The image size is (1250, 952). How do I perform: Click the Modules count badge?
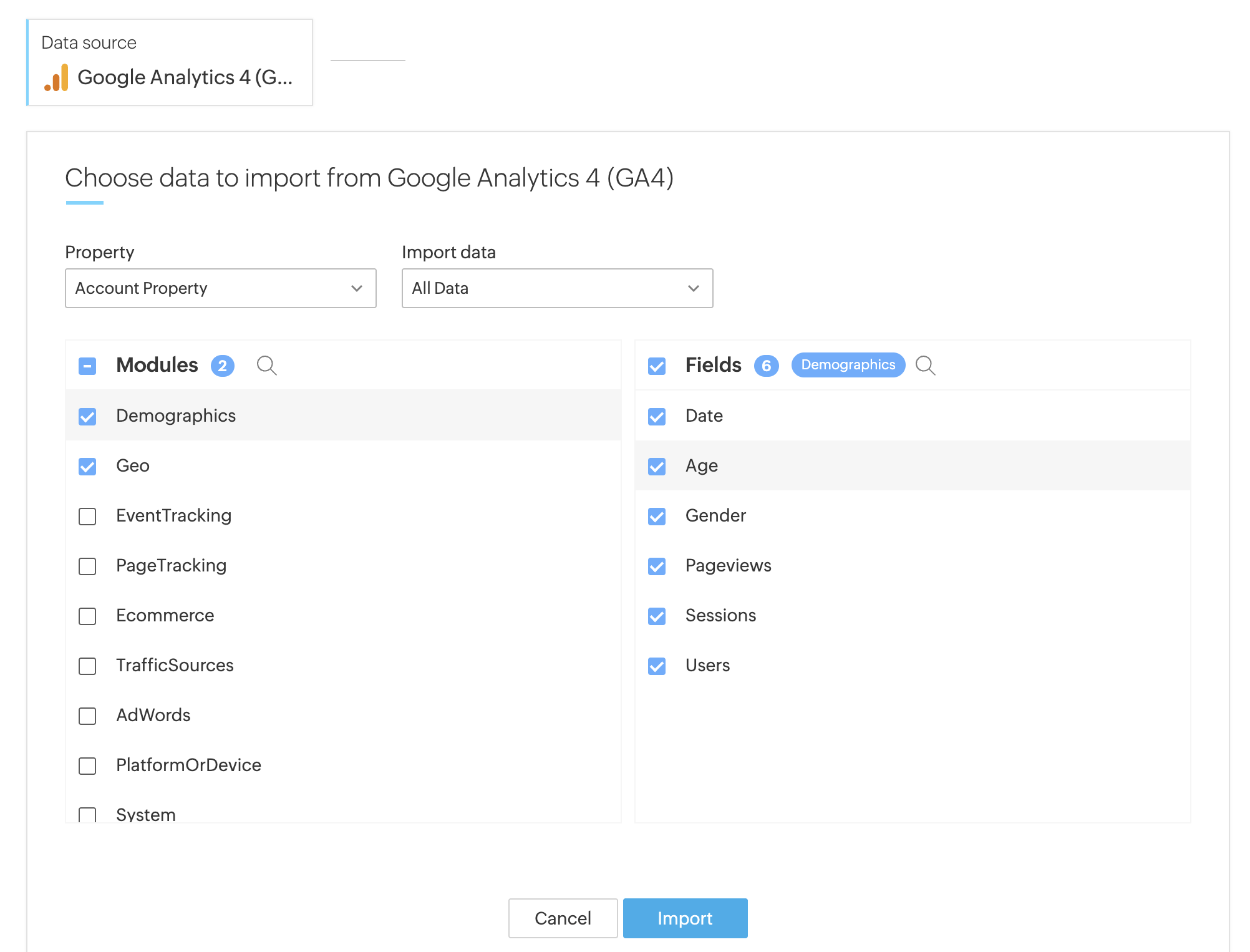coord(223,366)
